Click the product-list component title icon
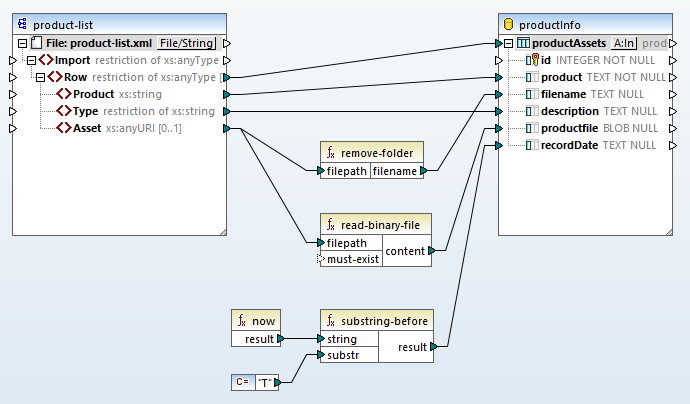Image resolution: width=690 pixels, height=404 pixels. point(20,24)
